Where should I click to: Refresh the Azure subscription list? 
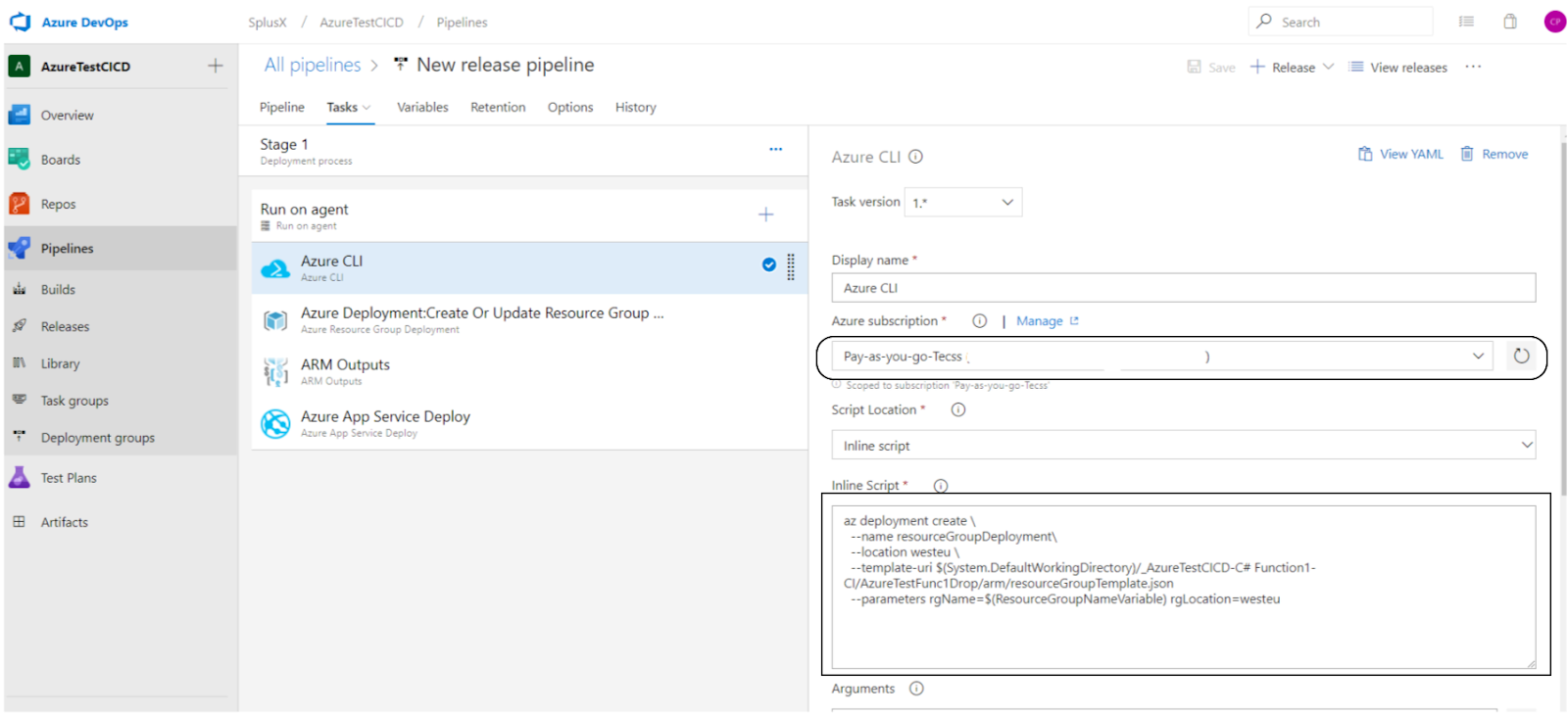click(1521, 357)
